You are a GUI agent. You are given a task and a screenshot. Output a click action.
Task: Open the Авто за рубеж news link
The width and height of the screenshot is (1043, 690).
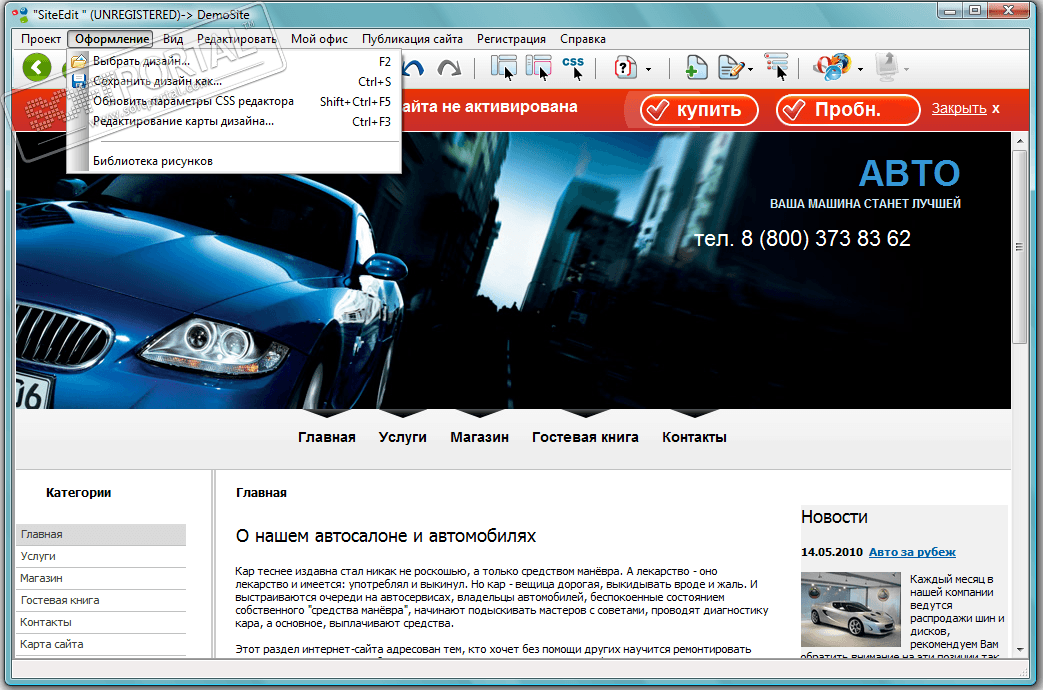click(x=912, y=552)
